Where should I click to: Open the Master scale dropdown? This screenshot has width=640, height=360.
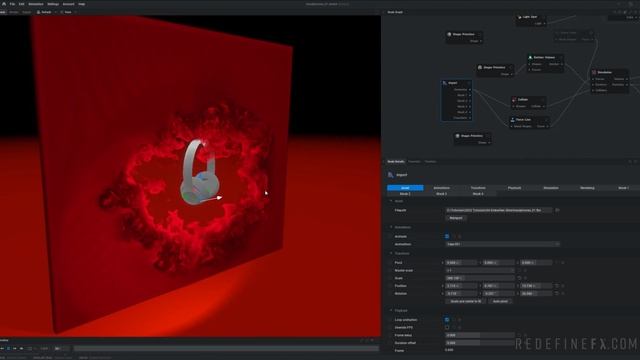pos(480,270)
